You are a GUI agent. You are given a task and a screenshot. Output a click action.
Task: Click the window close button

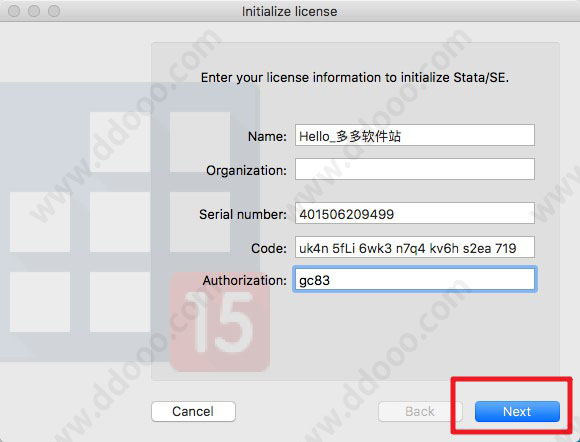[14, 11]
